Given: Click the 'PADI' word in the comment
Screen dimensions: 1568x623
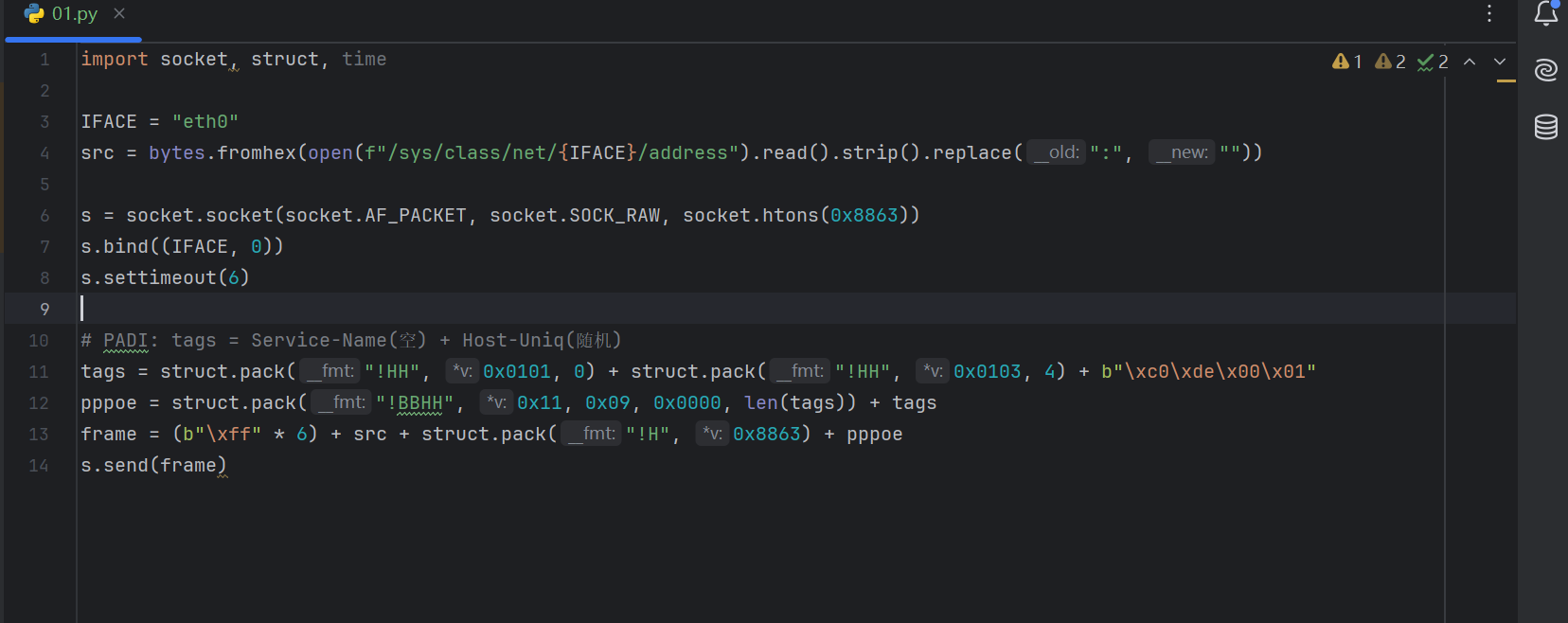Looking at the screenshot, I should point(126,340).
